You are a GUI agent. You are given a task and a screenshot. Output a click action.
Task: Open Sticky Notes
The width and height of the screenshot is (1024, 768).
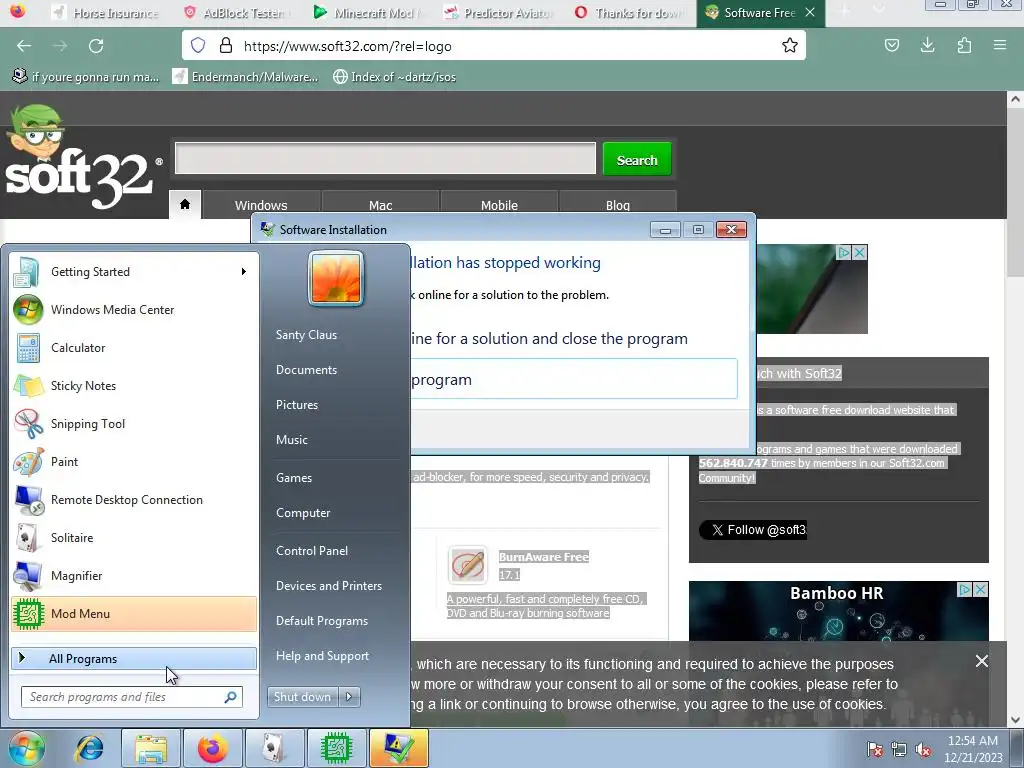(134, 385)
